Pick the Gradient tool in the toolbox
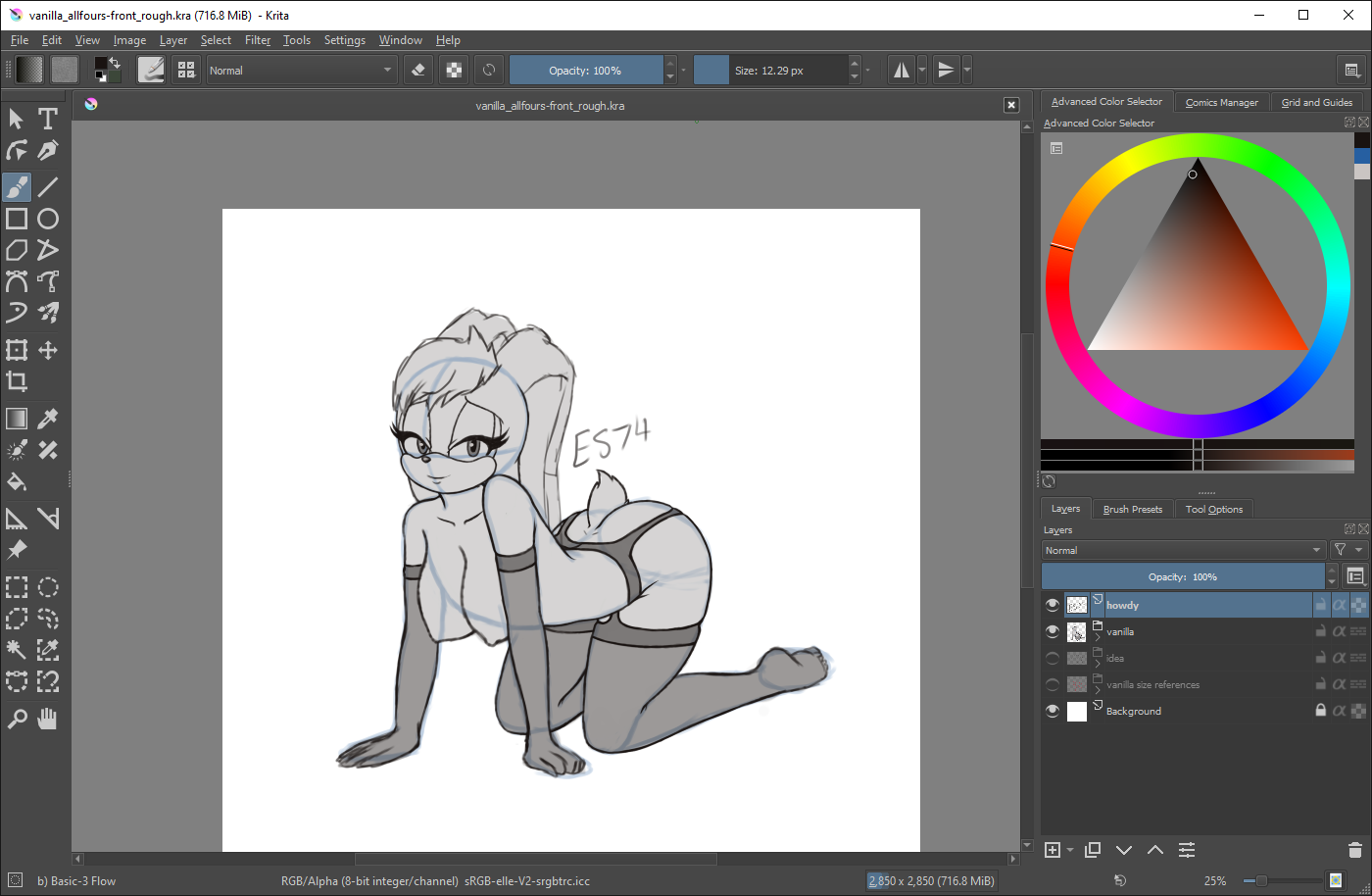The height and width of the screenshot is (896, 1372). [17, 419]
